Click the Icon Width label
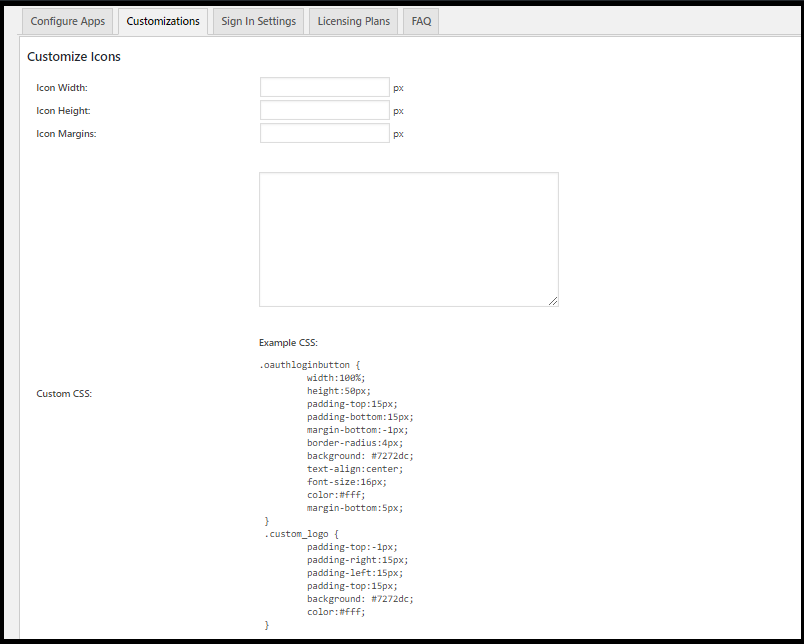This screenshot has height=644, width=804. click(x=62, y=88)
